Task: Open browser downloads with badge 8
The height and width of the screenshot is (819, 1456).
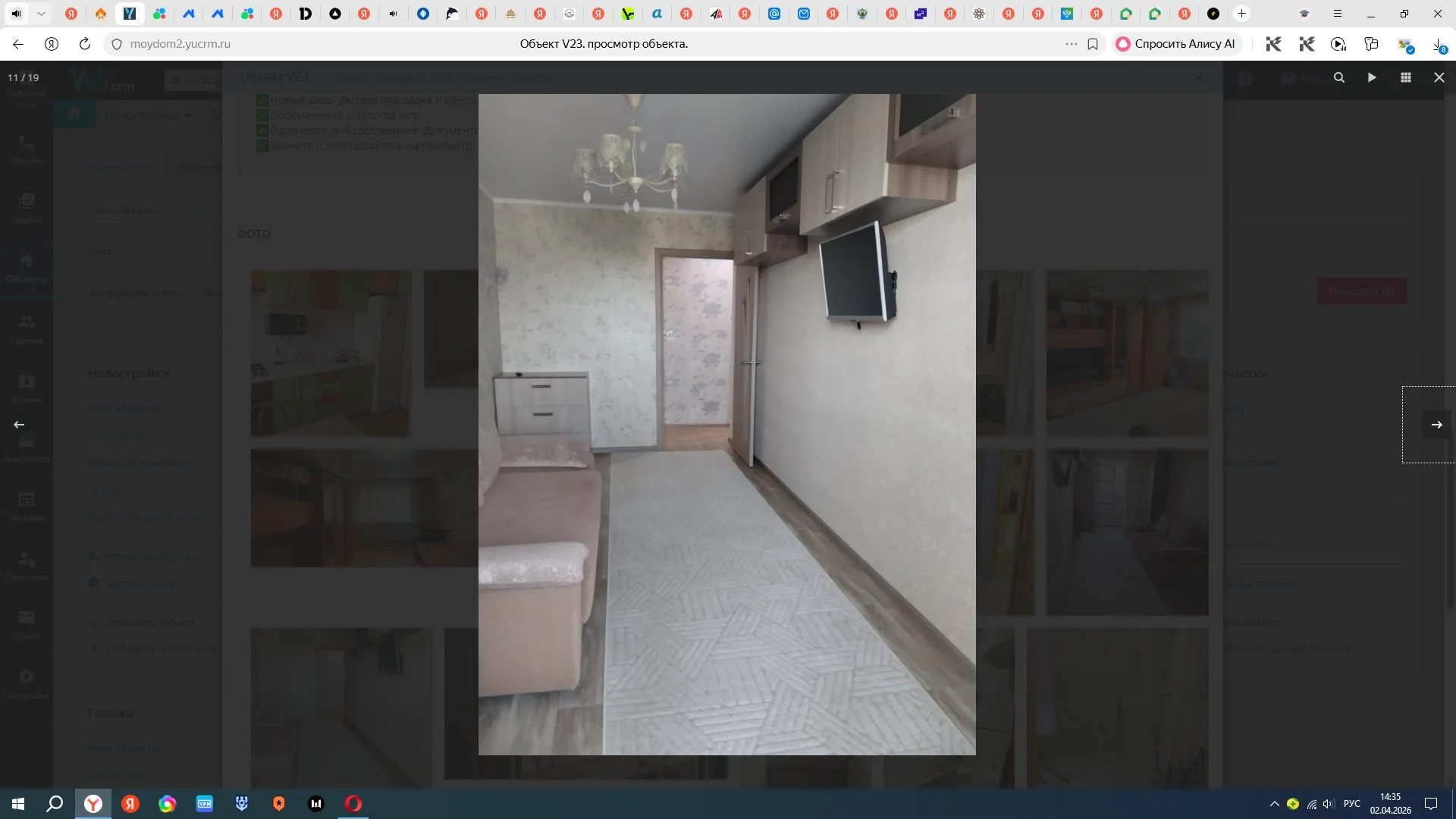Action: (1439, 45)
